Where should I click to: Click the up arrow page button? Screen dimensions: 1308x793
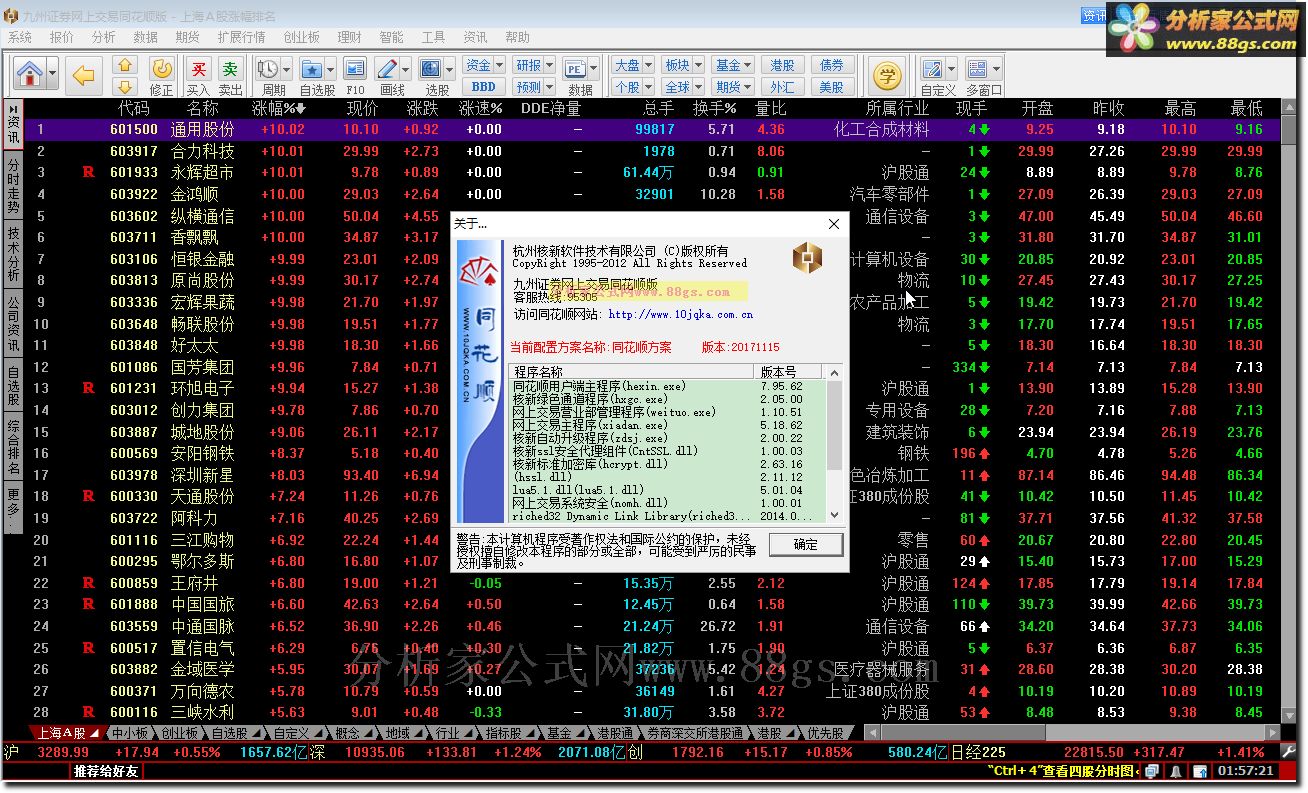coord(125,65)
